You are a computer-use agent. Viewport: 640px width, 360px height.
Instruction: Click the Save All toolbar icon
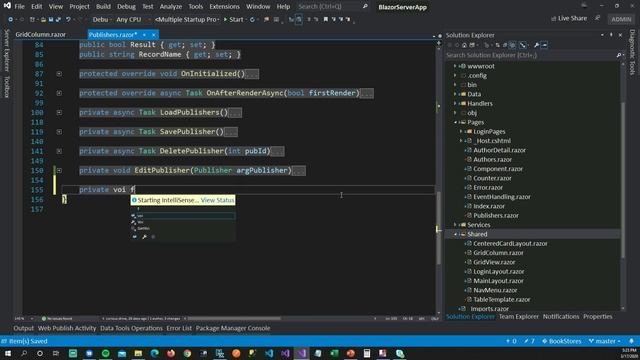58,19
